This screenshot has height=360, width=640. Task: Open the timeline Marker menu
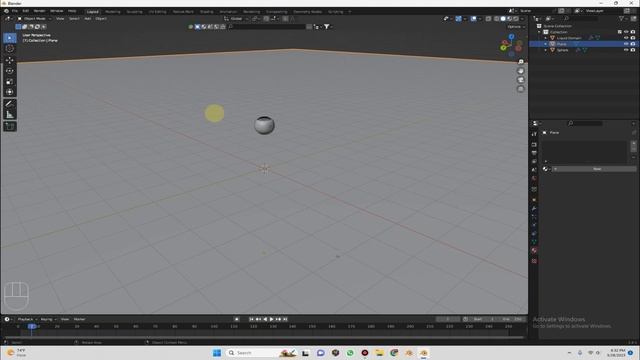[80, 319]
